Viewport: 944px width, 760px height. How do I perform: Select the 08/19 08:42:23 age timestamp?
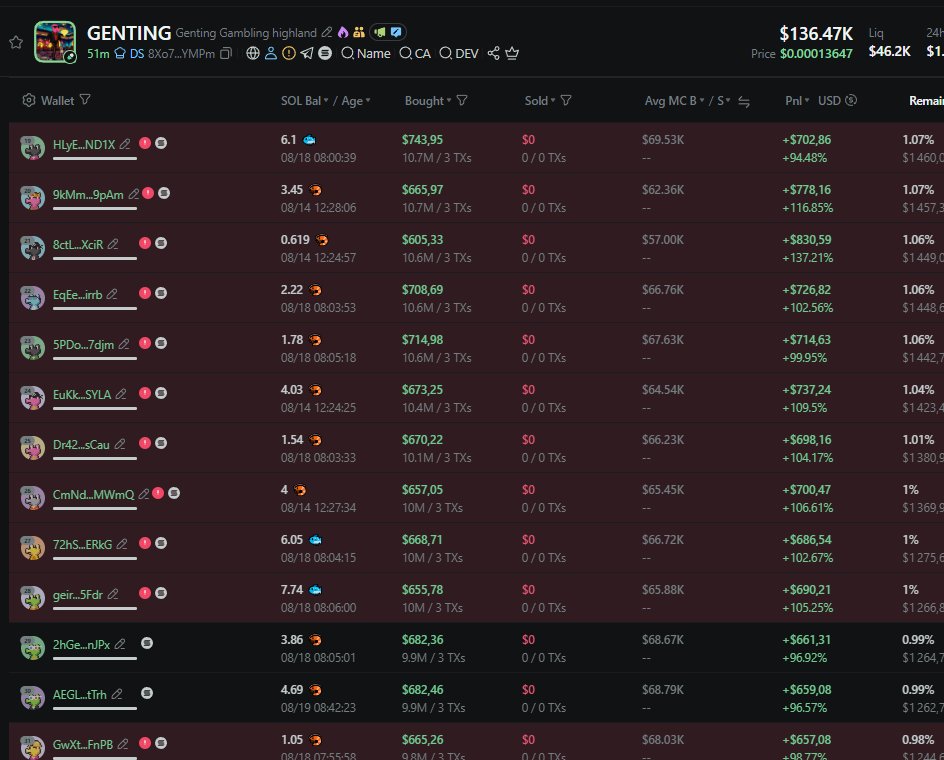tap(318, 708)
